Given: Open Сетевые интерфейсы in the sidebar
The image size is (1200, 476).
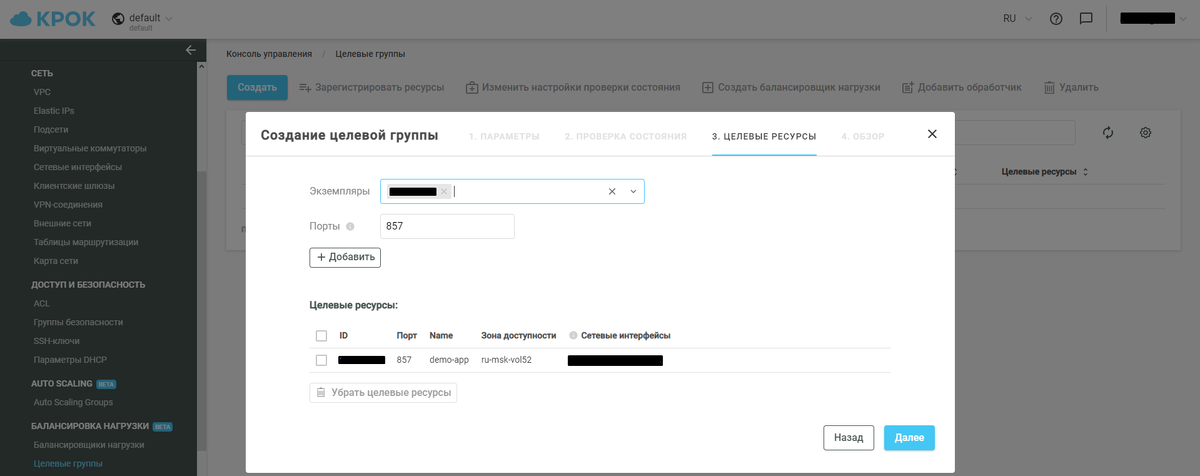Looking at the screenshot, I should click(78, 167).
